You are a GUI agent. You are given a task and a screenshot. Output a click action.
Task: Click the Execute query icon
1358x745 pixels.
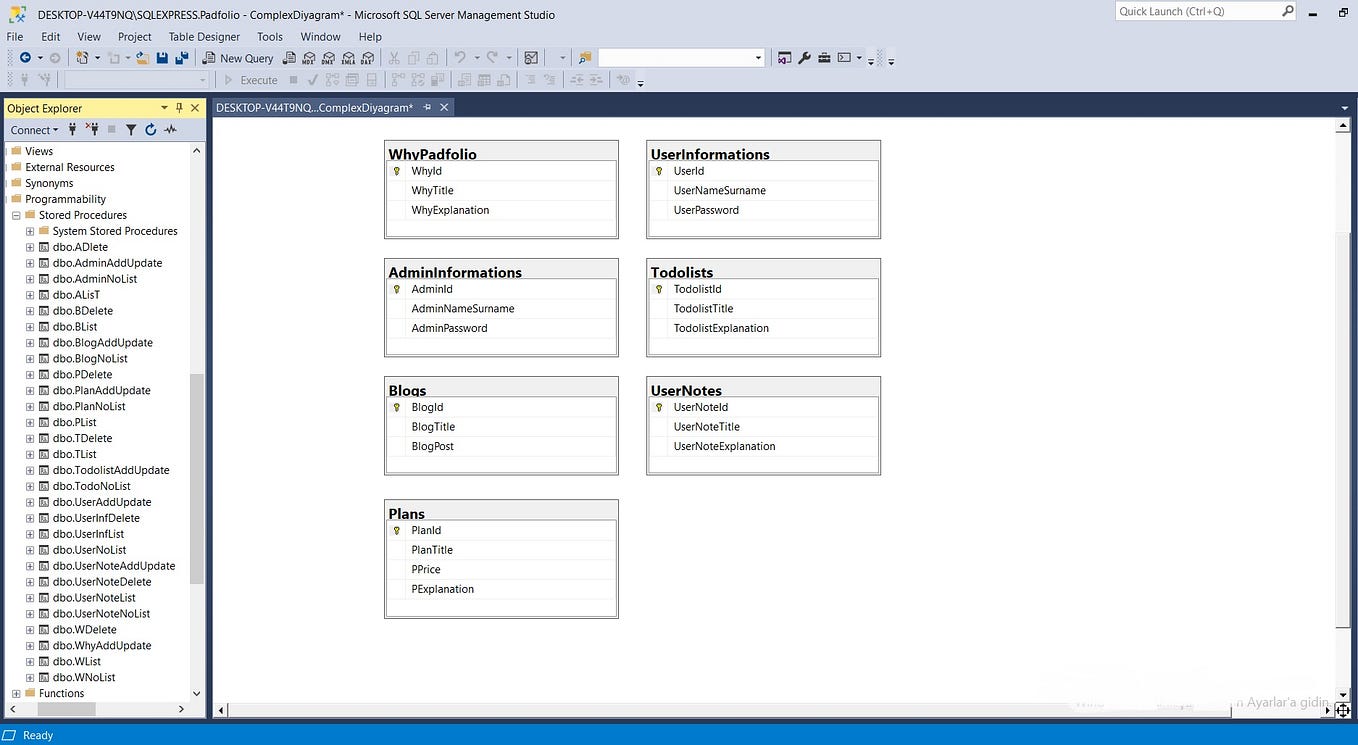pos(250,80)
